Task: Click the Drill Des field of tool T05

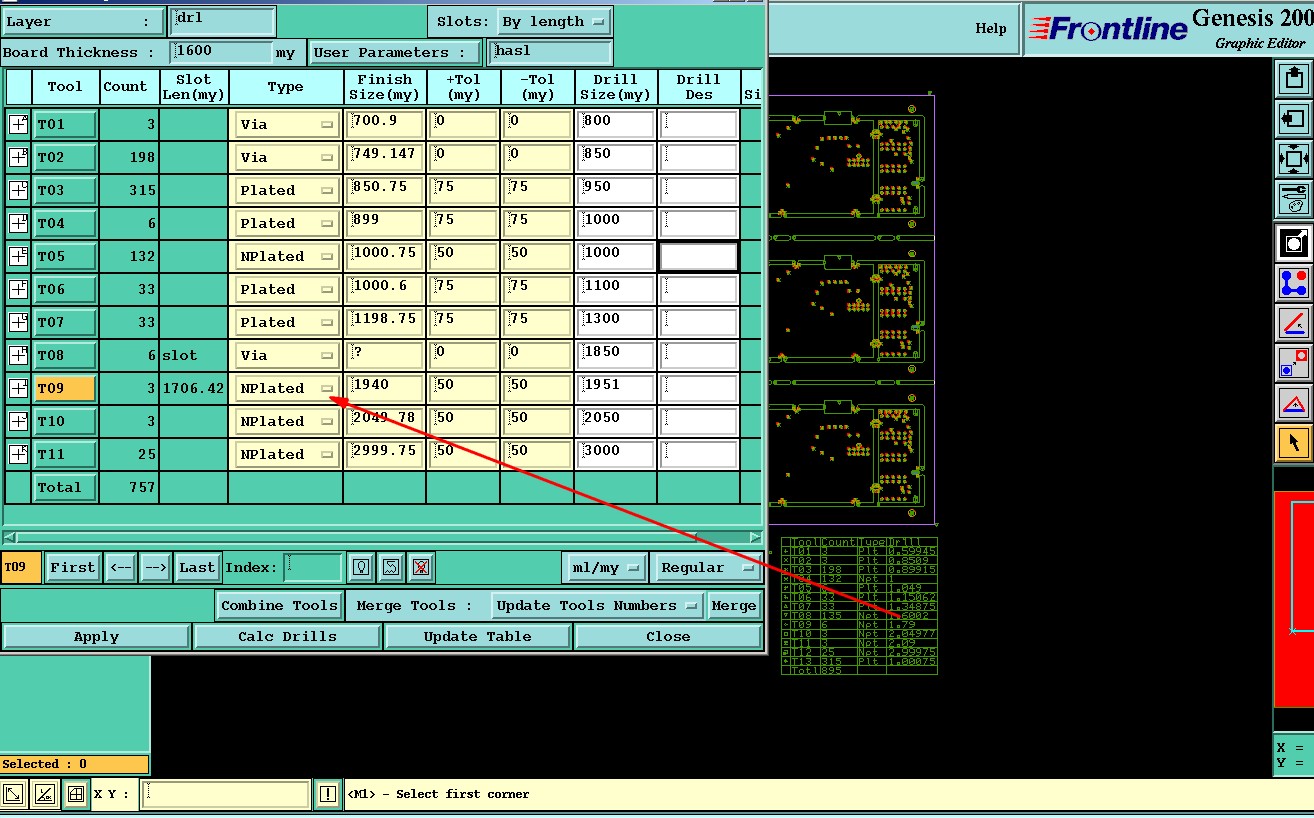Action: point(699,256)
